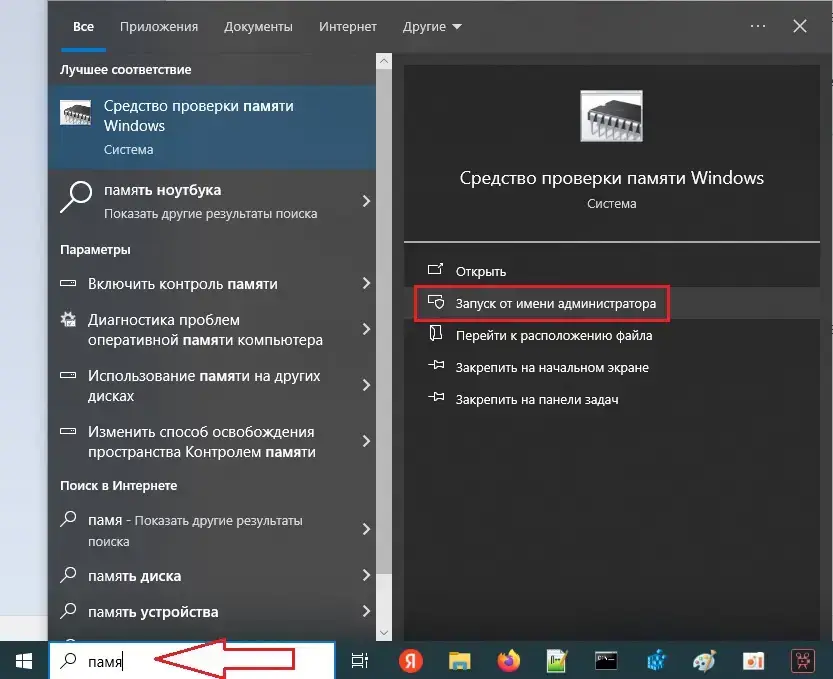
Task: Open the Registry Editor cubes taskbar icon
Action: [x=657, y=661]
